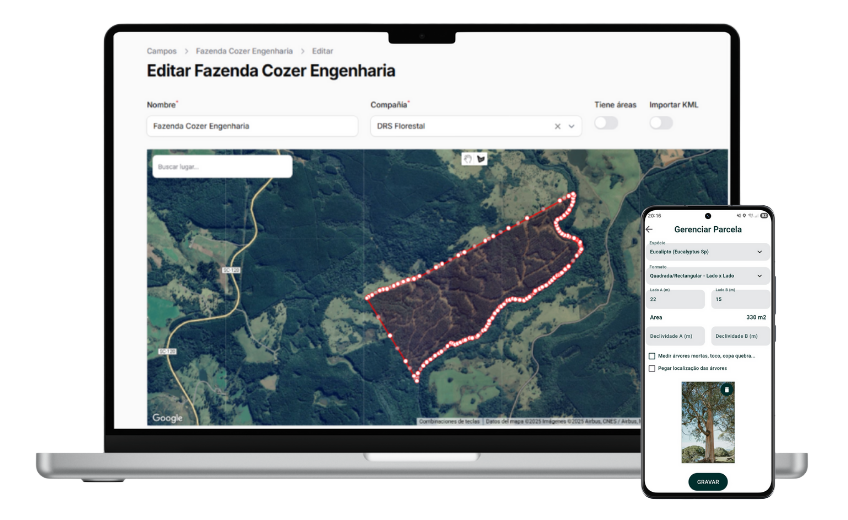Open the Quadrada/Retangular format dropdown

point(759,275)
